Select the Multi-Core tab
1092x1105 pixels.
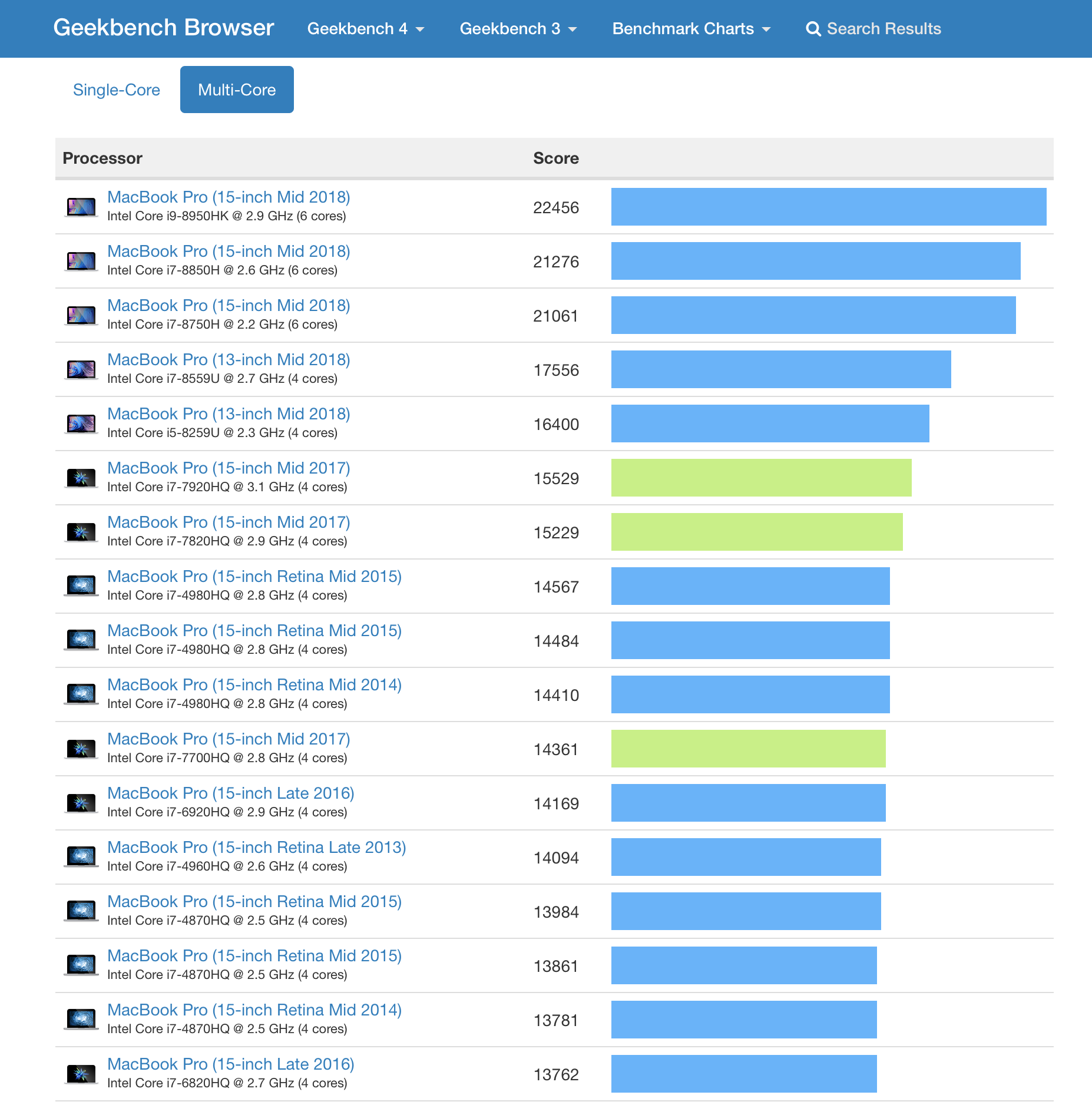[237, 90]
